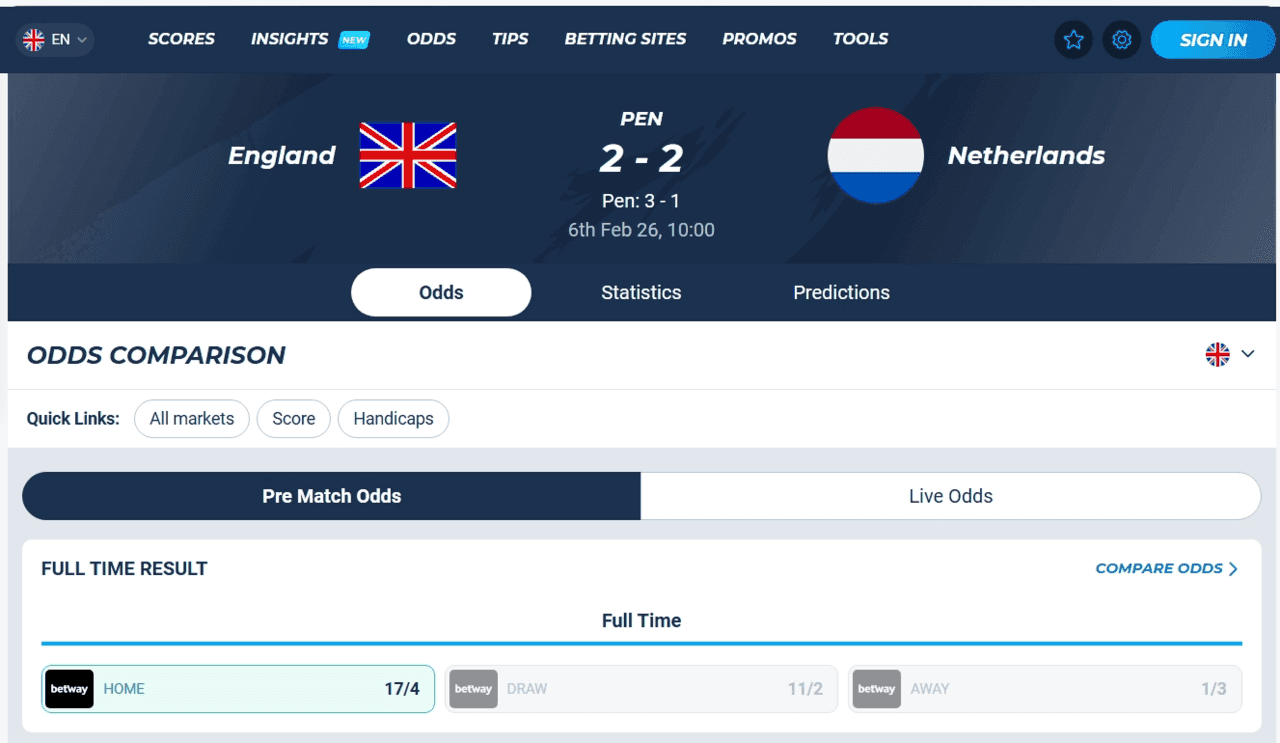
Task: Click the England Union Jack flag
Action: (x=407, y=155)
